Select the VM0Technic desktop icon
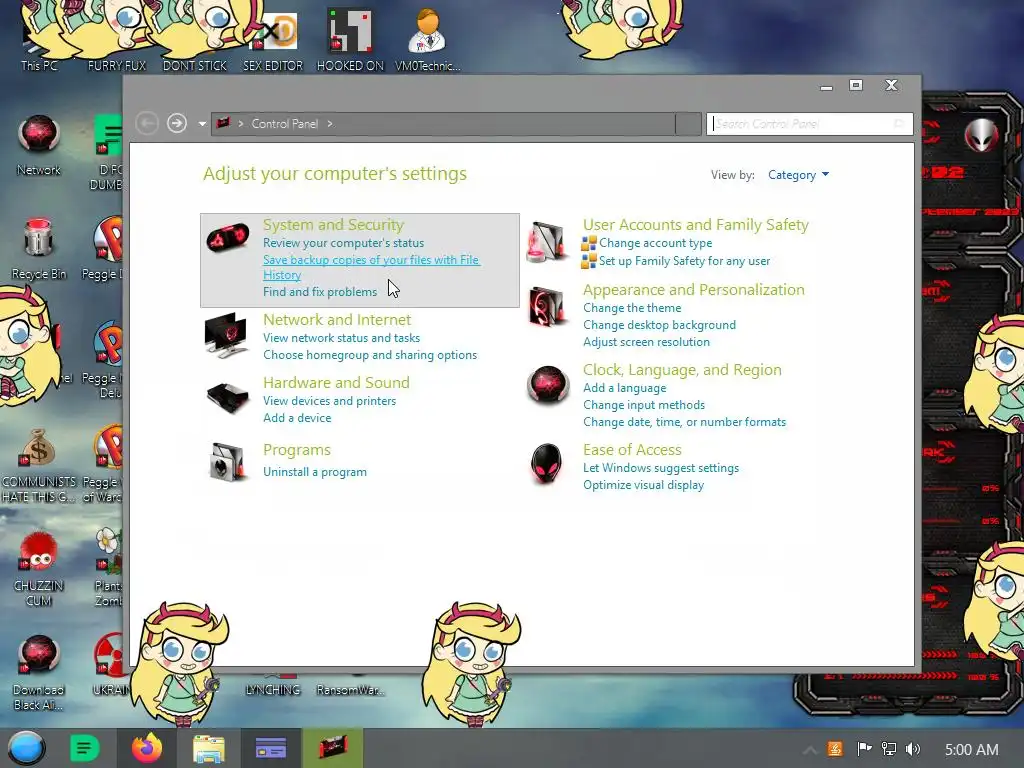Viewport: 1024px width, 768px height. [x=428, y=40]
